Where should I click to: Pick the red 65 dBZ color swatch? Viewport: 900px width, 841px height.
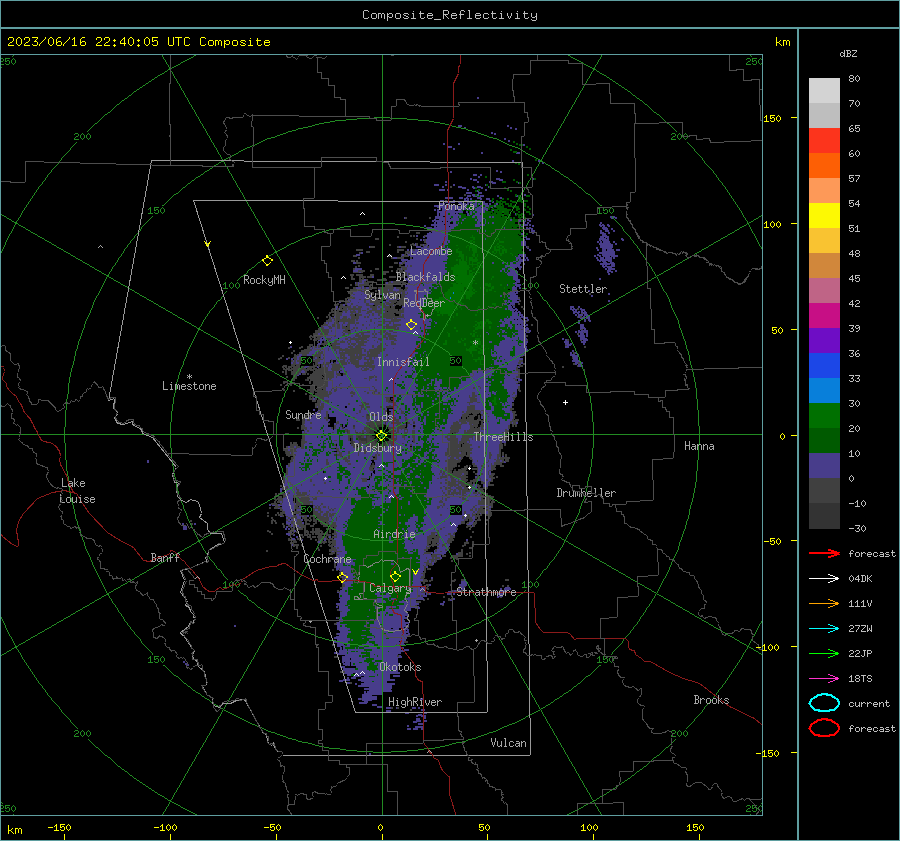tap(824, 140)
